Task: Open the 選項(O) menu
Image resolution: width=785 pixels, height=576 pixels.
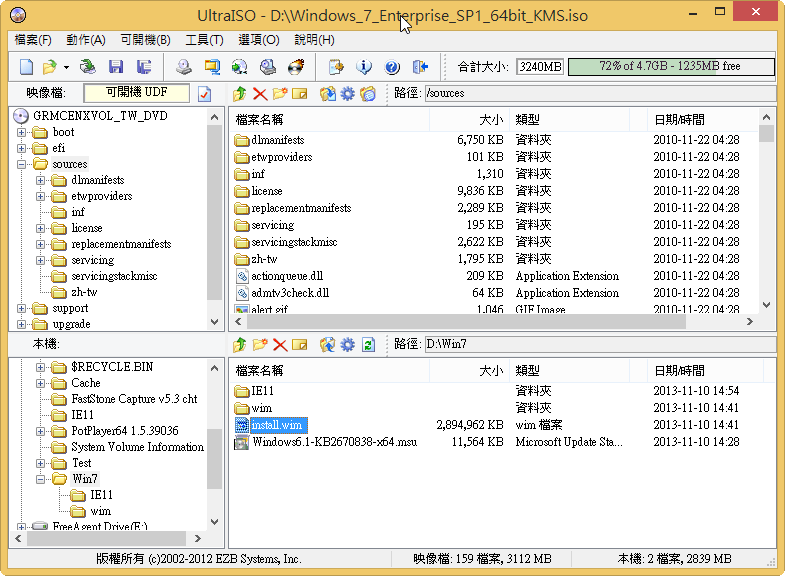Action: point(259,40)
